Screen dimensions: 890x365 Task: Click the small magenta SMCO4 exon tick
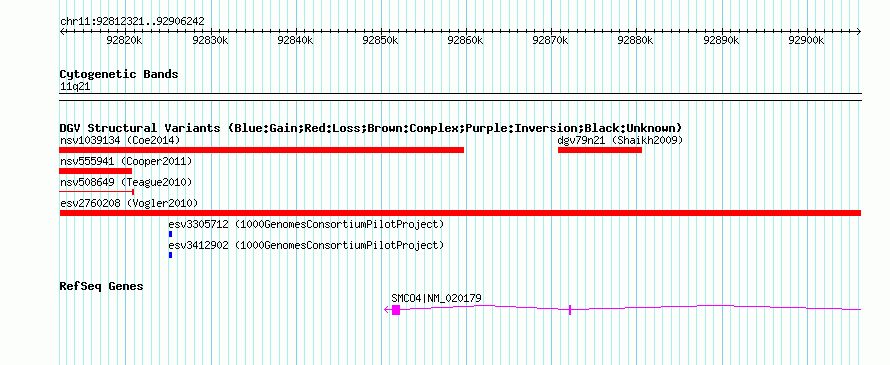[569, 309]
